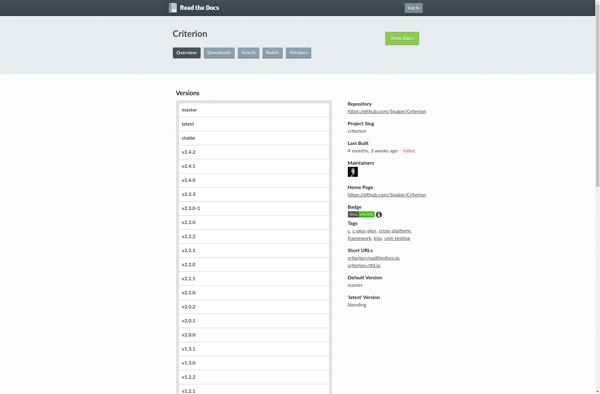Open criterion.rtfd.io short URL

coord(364,265)
